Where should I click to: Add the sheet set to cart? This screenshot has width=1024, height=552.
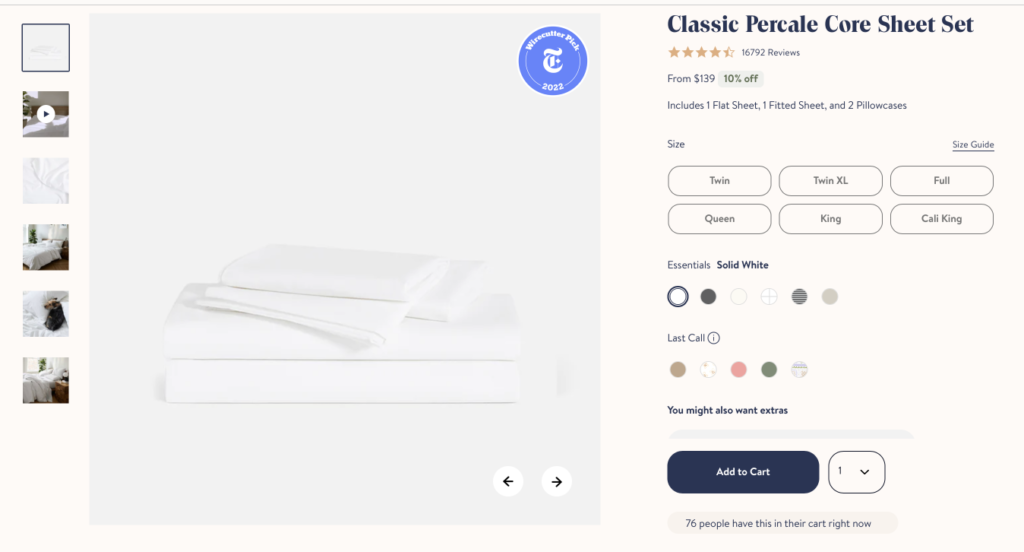(743, 472)
